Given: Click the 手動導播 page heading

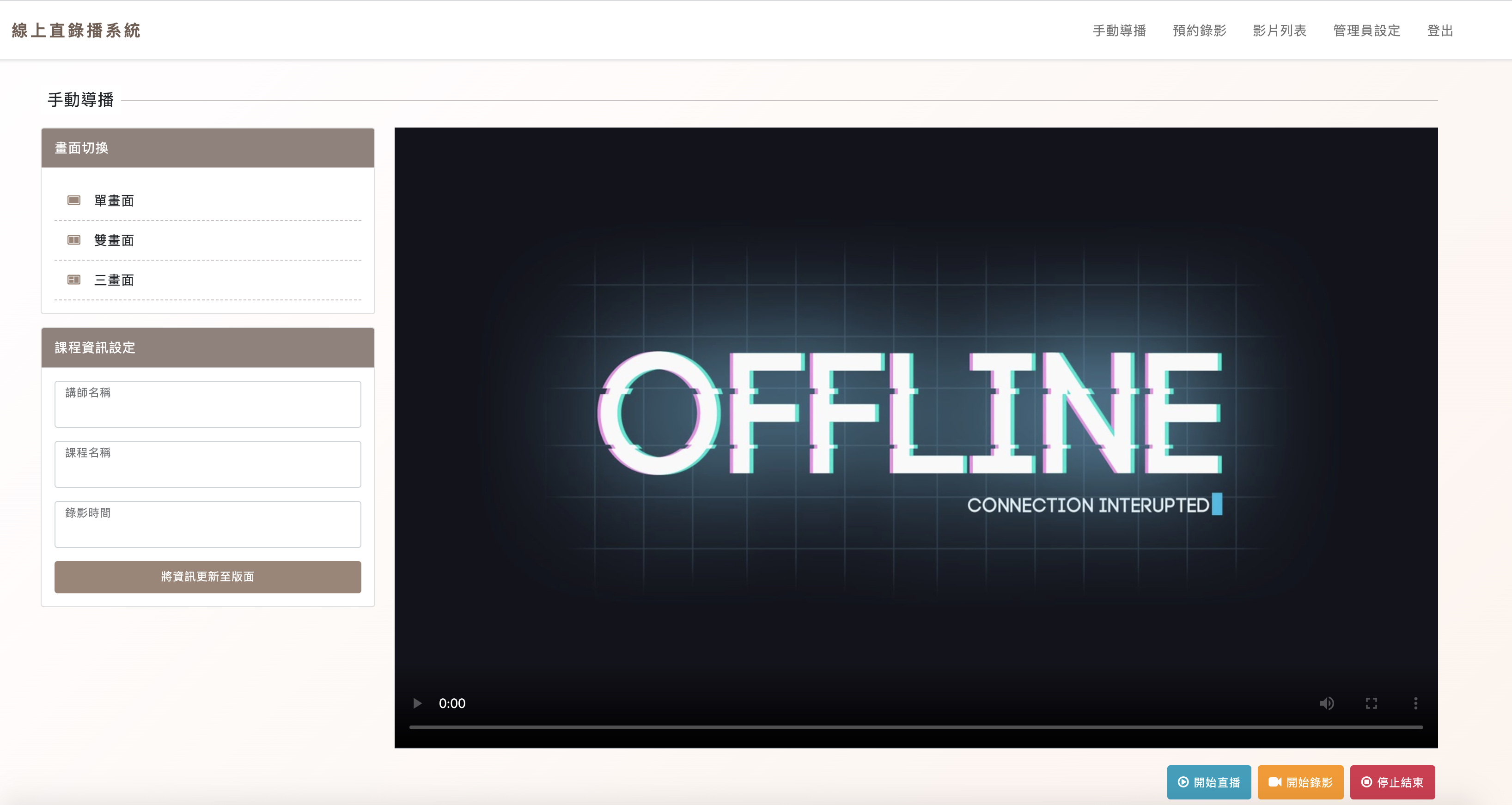Looking at the screenshot, I should (x=80, y=100).
